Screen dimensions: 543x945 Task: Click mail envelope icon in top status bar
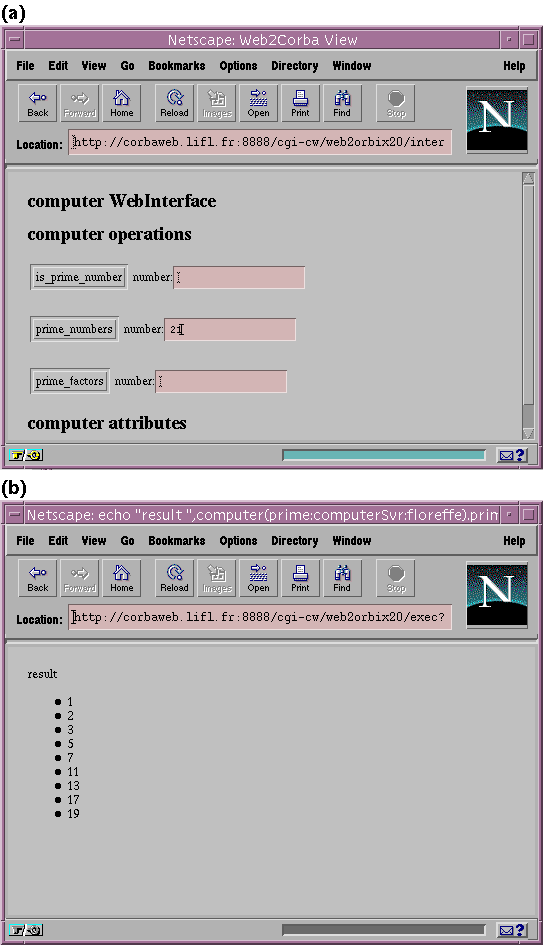click(512, 455)
